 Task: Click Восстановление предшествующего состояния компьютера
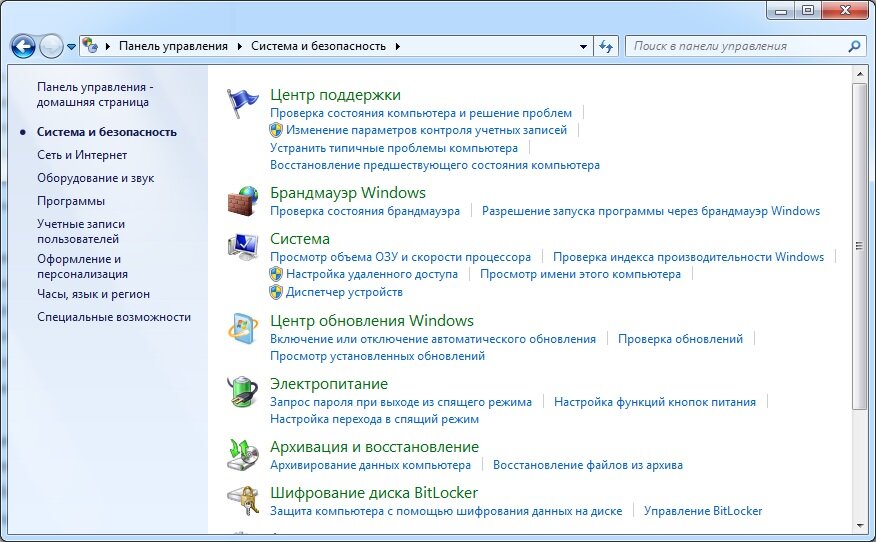[x=435, y=165]
